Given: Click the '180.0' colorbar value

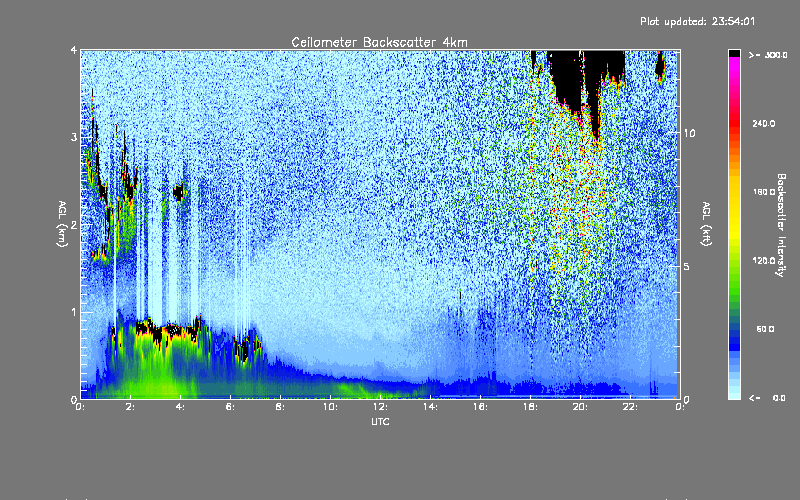Looking at the screenshot, I should pyautogui.click(x=764, y=192).
